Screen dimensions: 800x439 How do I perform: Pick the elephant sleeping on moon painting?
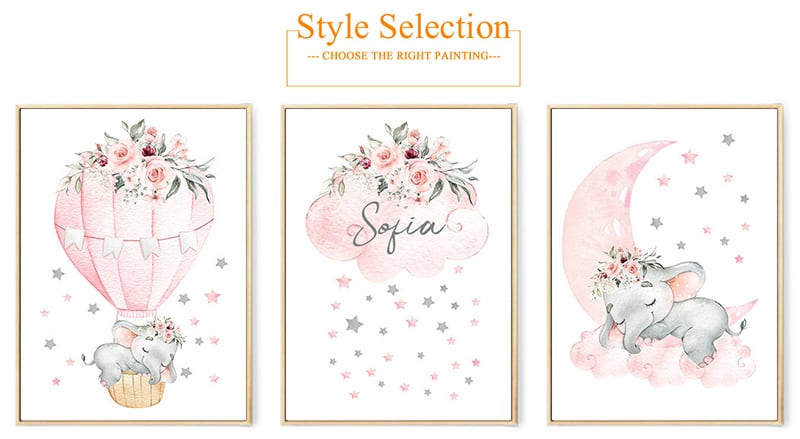point(665,264)
